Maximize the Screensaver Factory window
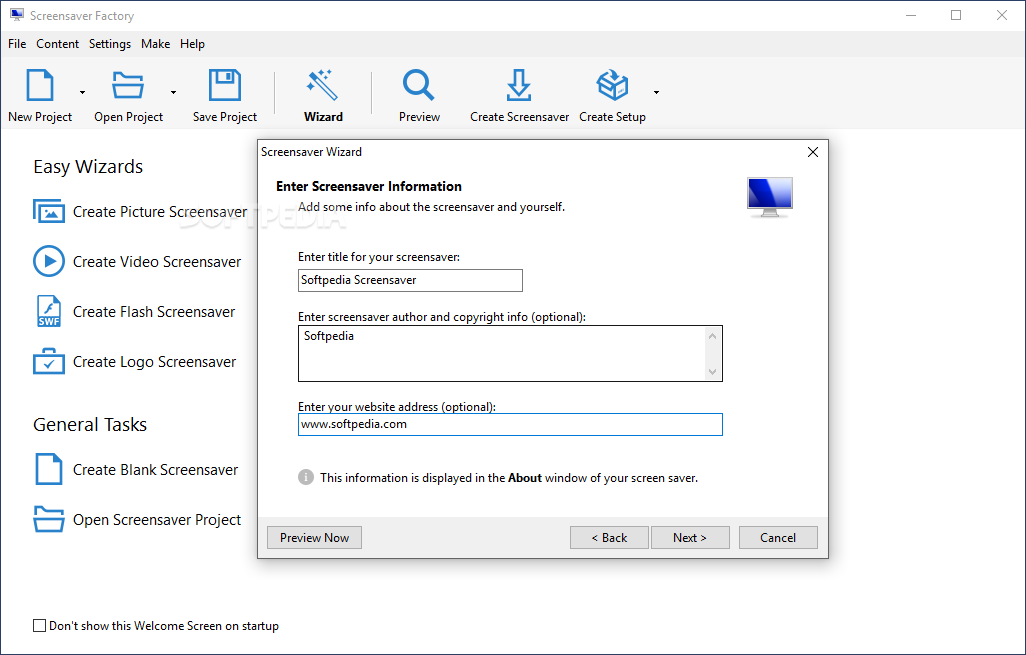The image size is (1026, 655). point(956,15)
